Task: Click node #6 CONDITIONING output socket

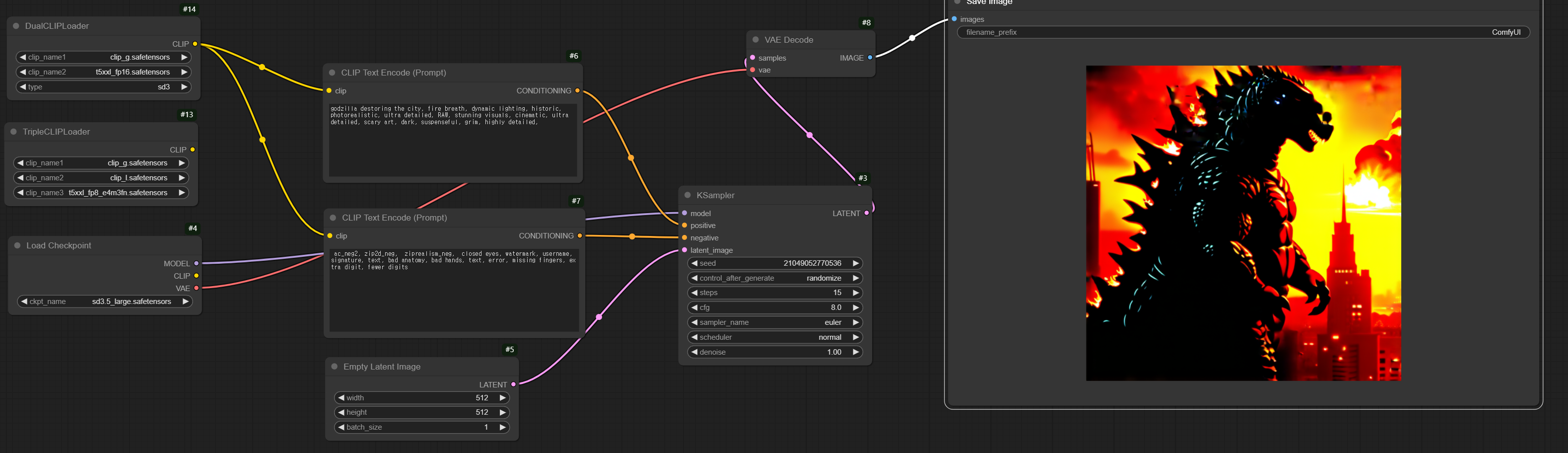Action: click(578, 91)
